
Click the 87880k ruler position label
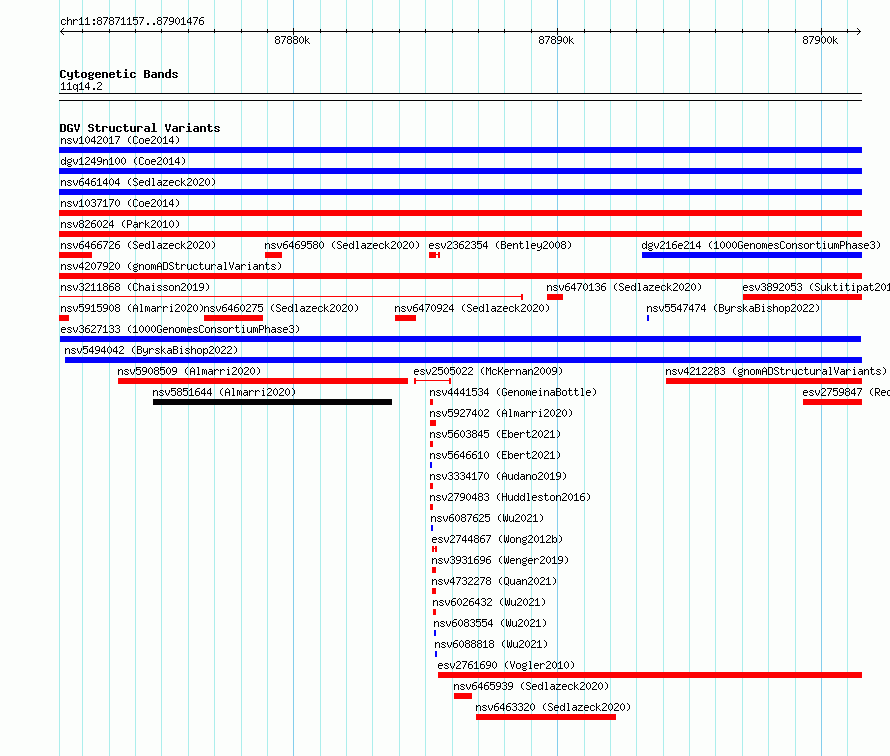(x=292, y=40)
